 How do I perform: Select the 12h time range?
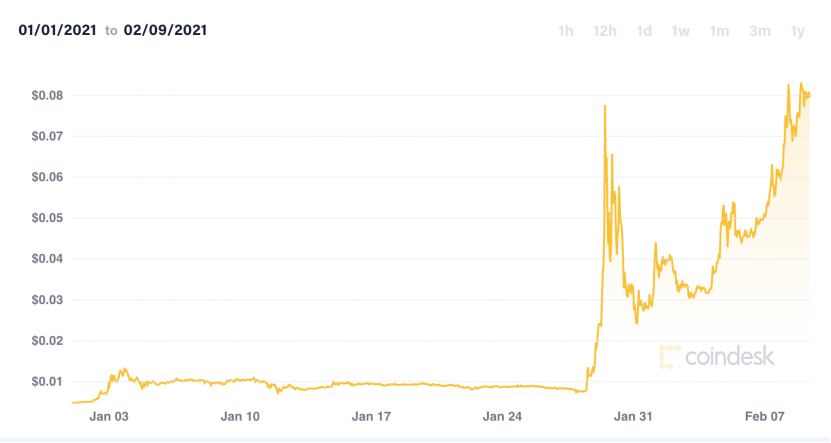tap(605, 31)
